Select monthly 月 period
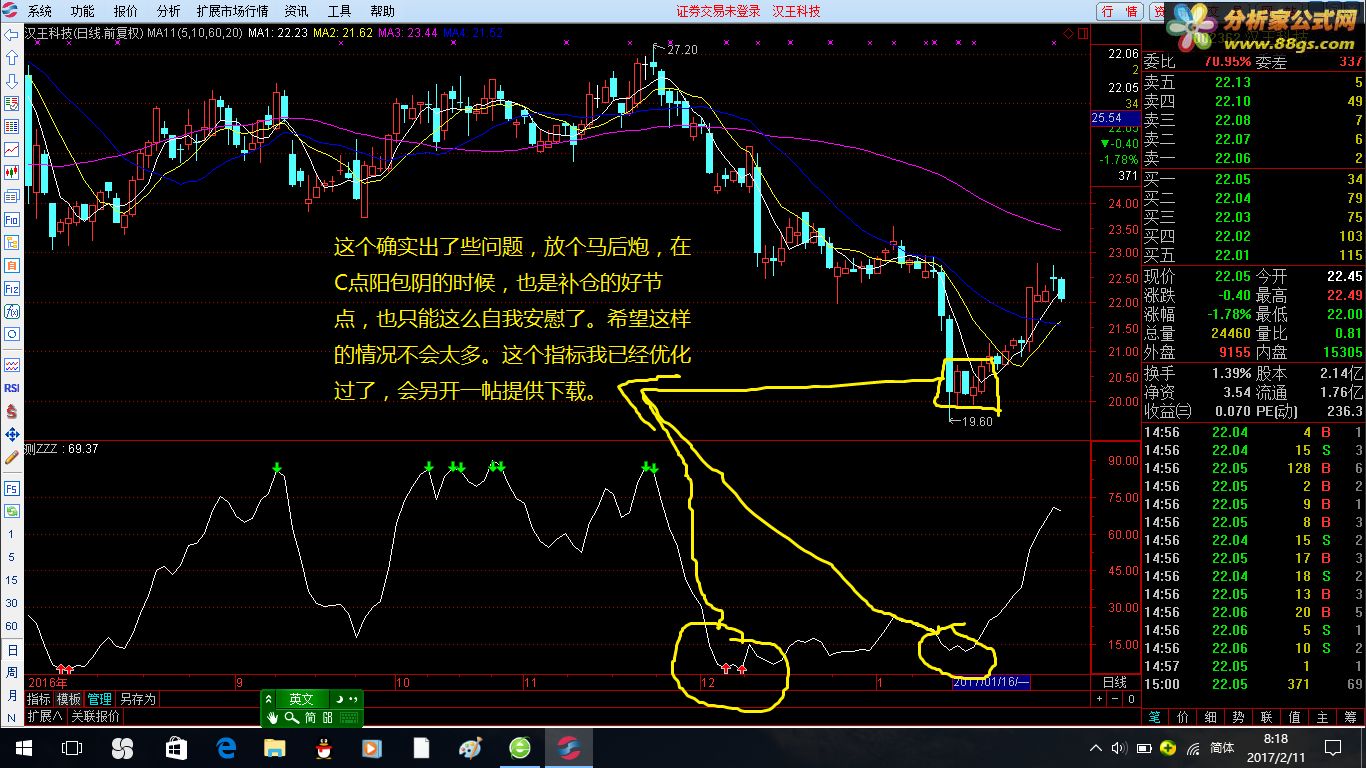This screenshot has height=768, width=1366. (x=12, y=695)
